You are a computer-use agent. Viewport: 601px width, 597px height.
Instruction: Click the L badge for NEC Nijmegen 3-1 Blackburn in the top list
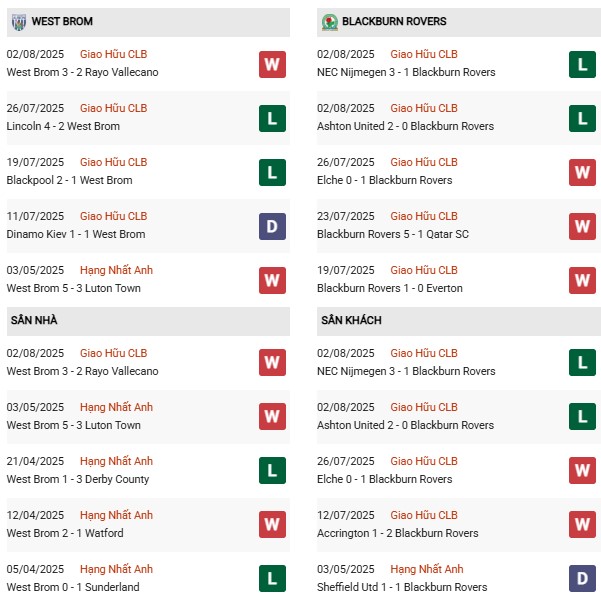pyautogui.click(x=582, y=65)
